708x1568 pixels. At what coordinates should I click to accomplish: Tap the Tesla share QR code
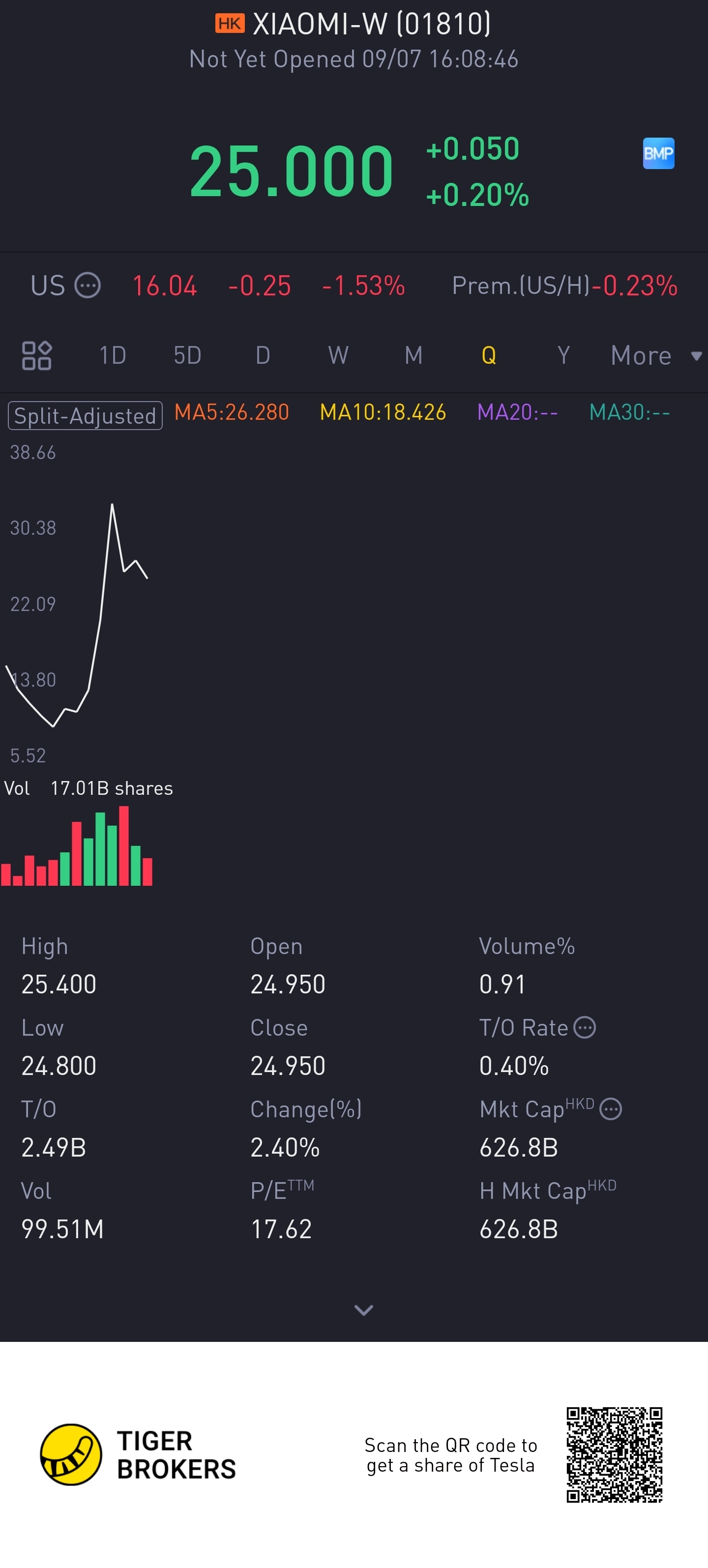614,1454
